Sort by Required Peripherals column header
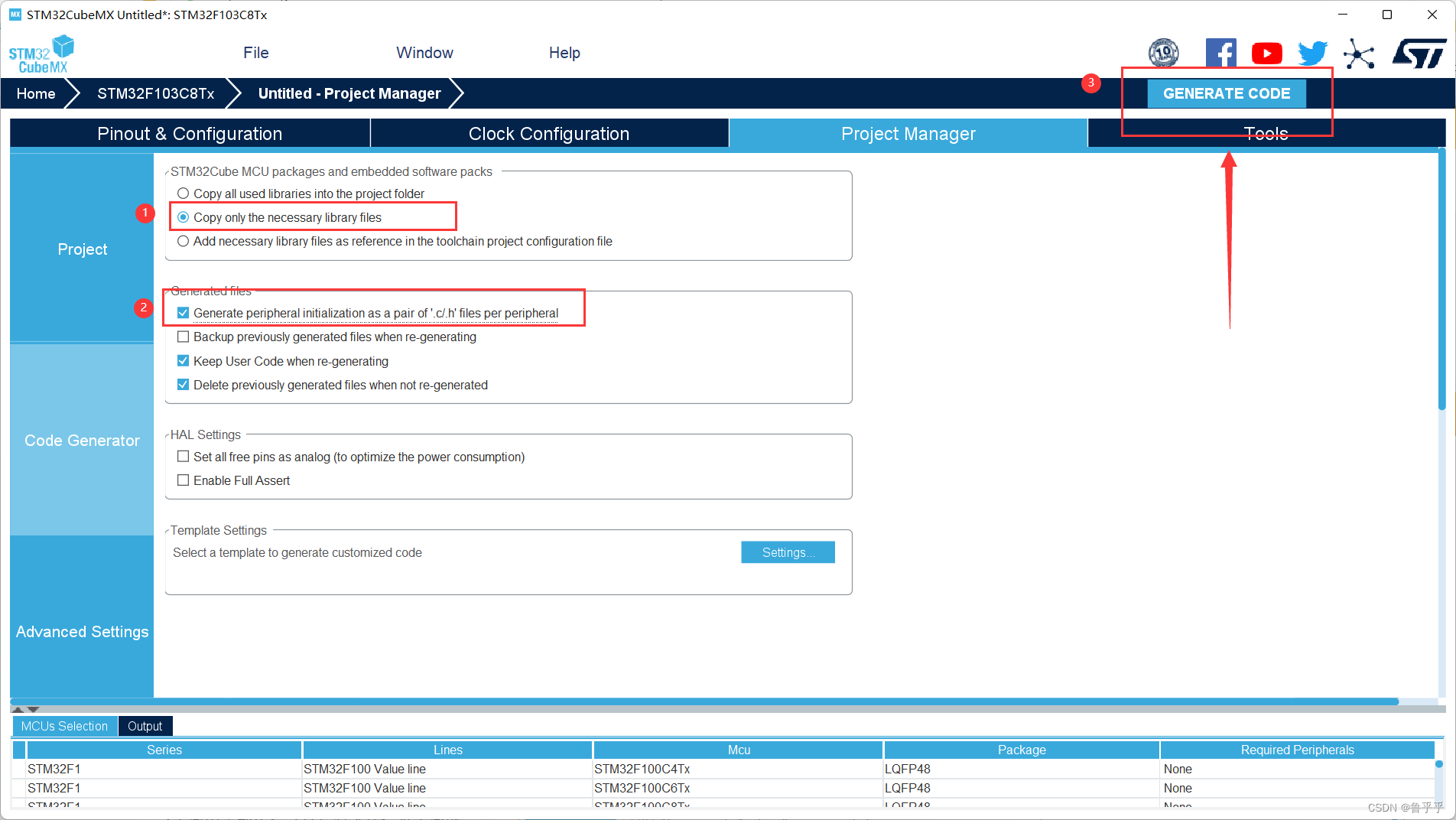Viewport: 1456px width, 820px height. [1298, 750]
